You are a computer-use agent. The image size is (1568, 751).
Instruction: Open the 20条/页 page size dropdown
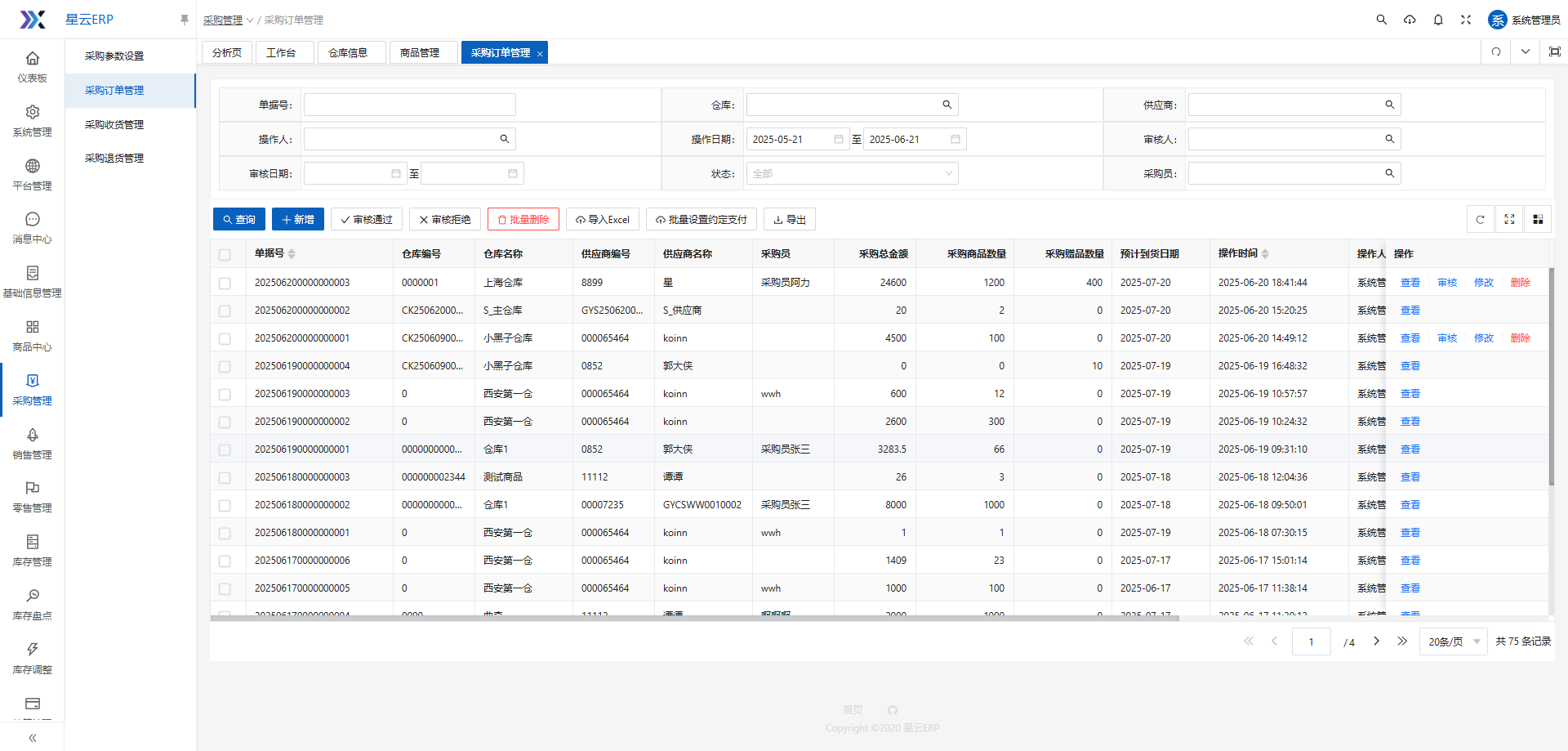point(1454,641)
